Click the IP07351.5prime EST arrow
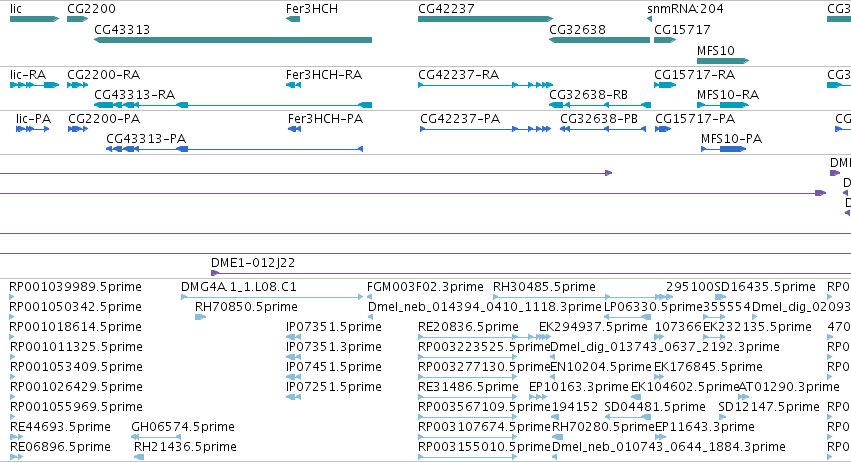The image size is (851, 462). 294,337
